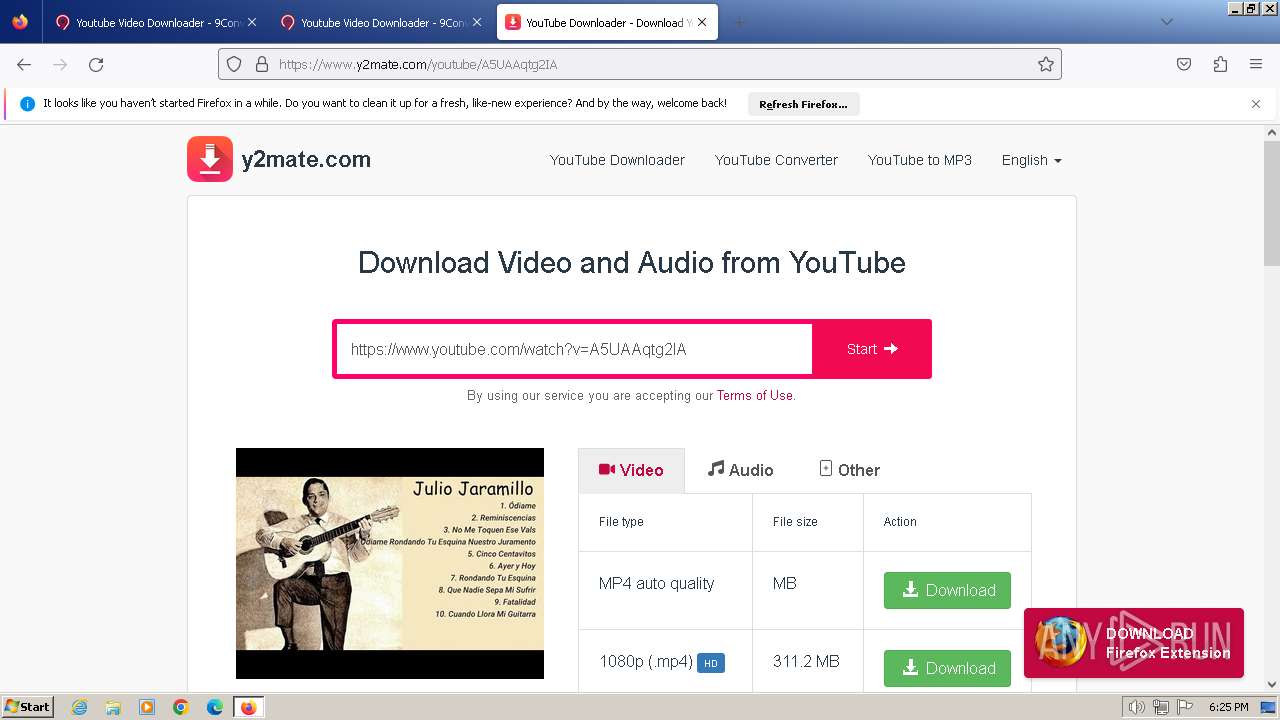Screen dimensions: 1280x720
Task: Select the Audio tab
Action: [740, 470]
